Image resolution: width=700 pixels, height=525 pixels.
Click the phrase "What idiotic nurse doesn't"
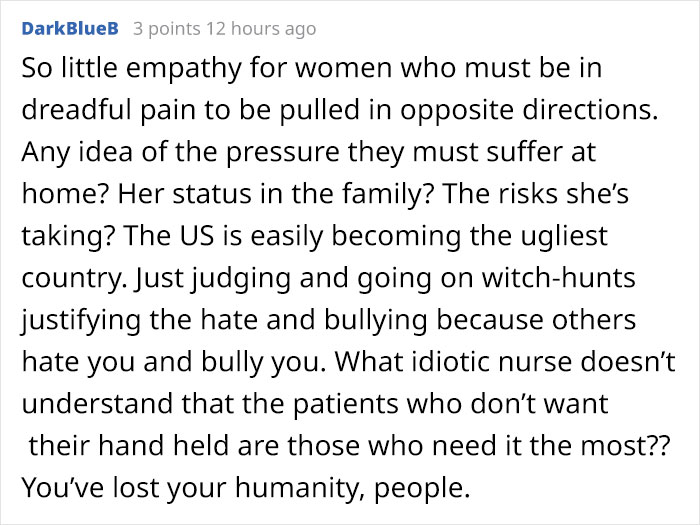(x=506, y=361)
